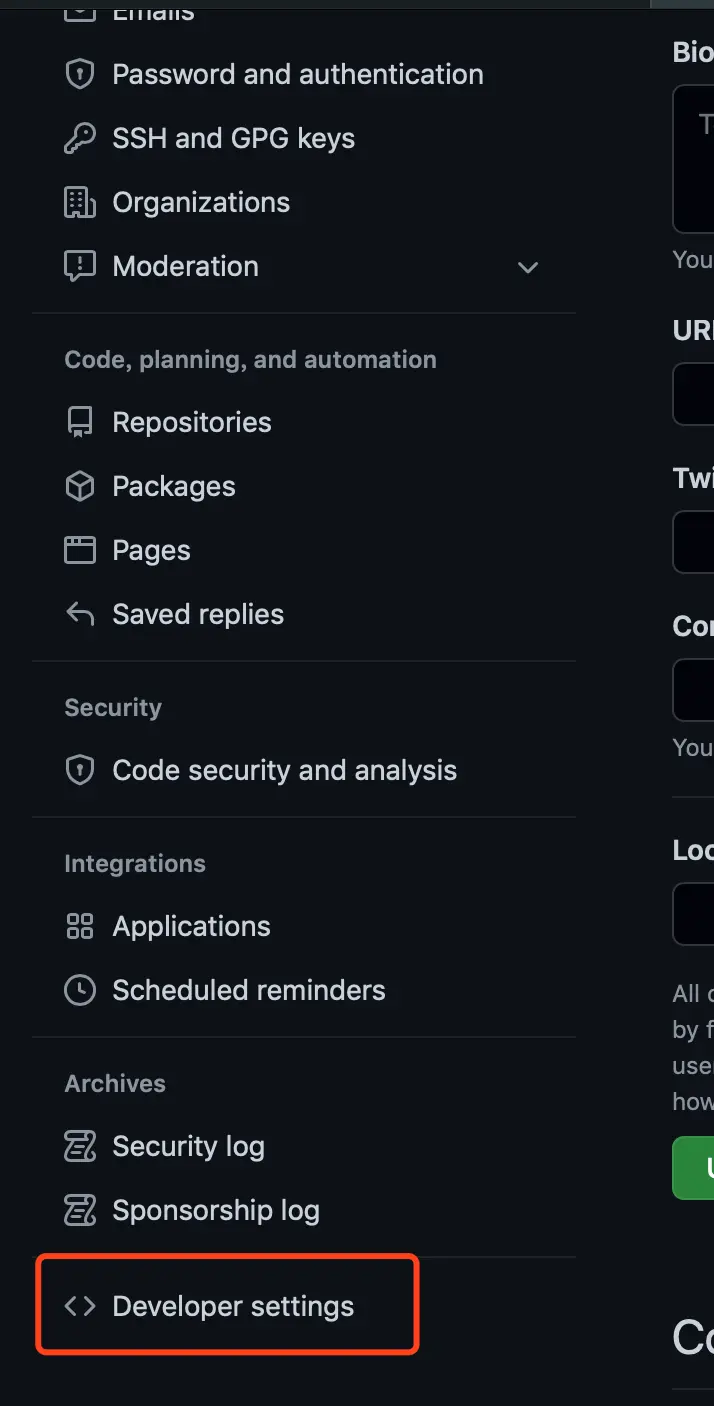Image resolution: width=714 pixels, height=1406 pixels.
Task: Click the green update button
Action: (x=694, y=1167)
